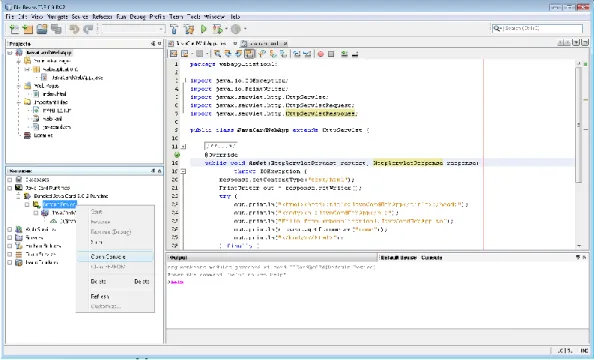
Task: Click the editor tab list dropdown button
Action: (x=576, y=42)
